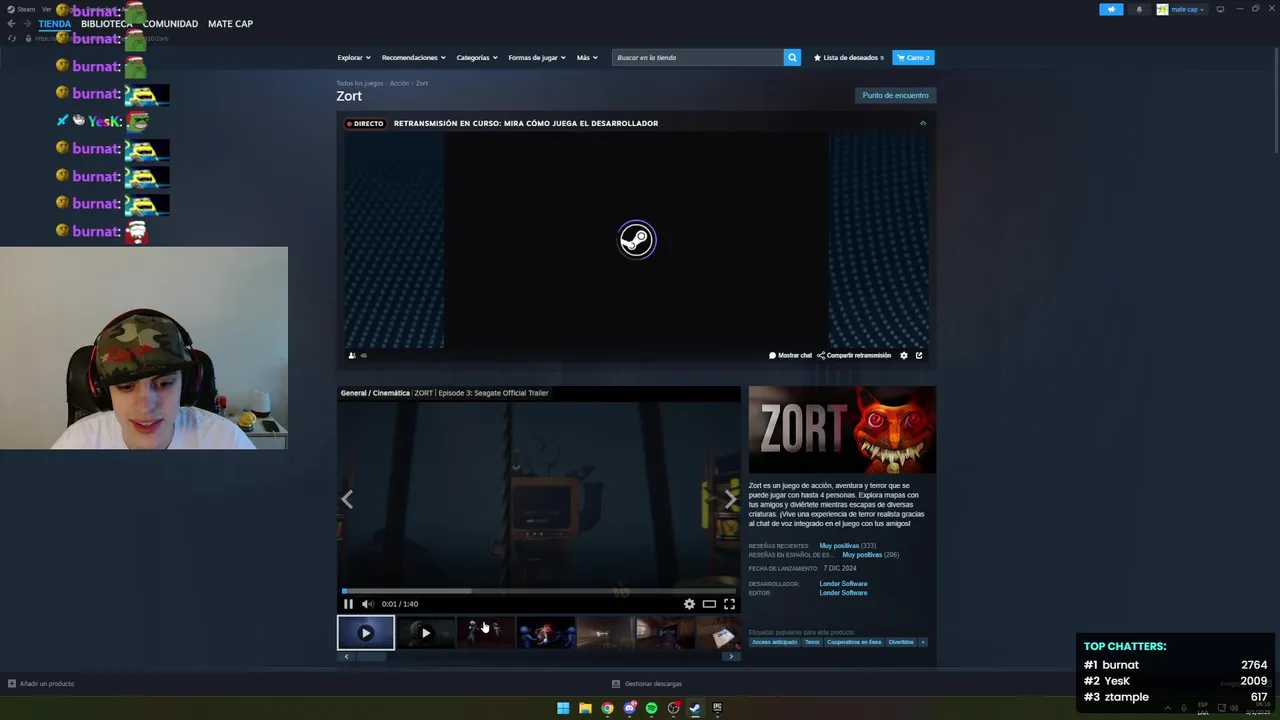The width and height of the screenshot is (1280, 720).
Task: Open the Carro shopping cart
Action: coord(913,58)
